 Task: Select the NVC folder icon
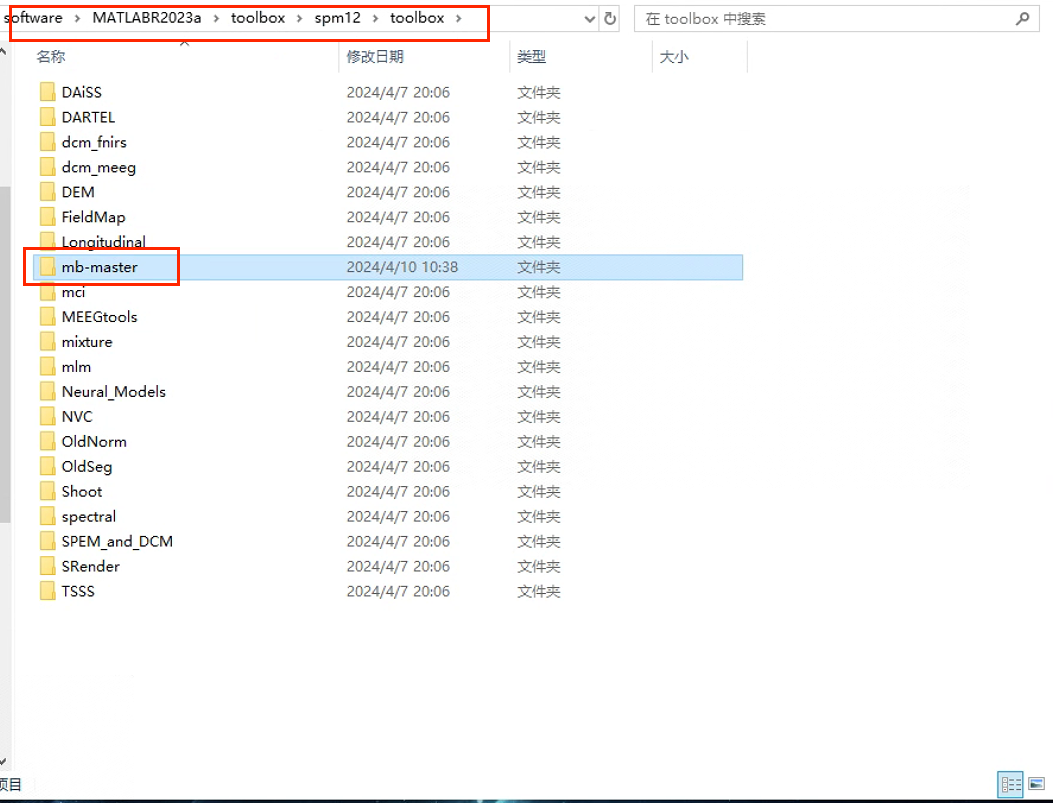pyautogui.click(x=47, y=416)
